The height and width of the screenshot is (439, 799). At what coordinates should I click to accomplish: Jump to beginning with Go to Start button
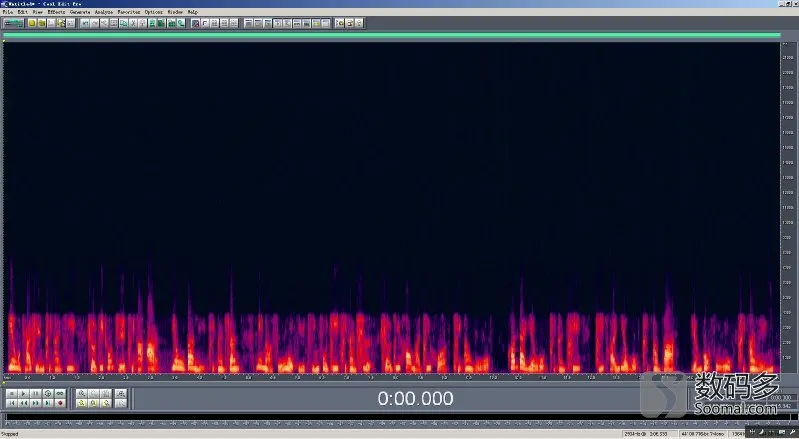12,403
